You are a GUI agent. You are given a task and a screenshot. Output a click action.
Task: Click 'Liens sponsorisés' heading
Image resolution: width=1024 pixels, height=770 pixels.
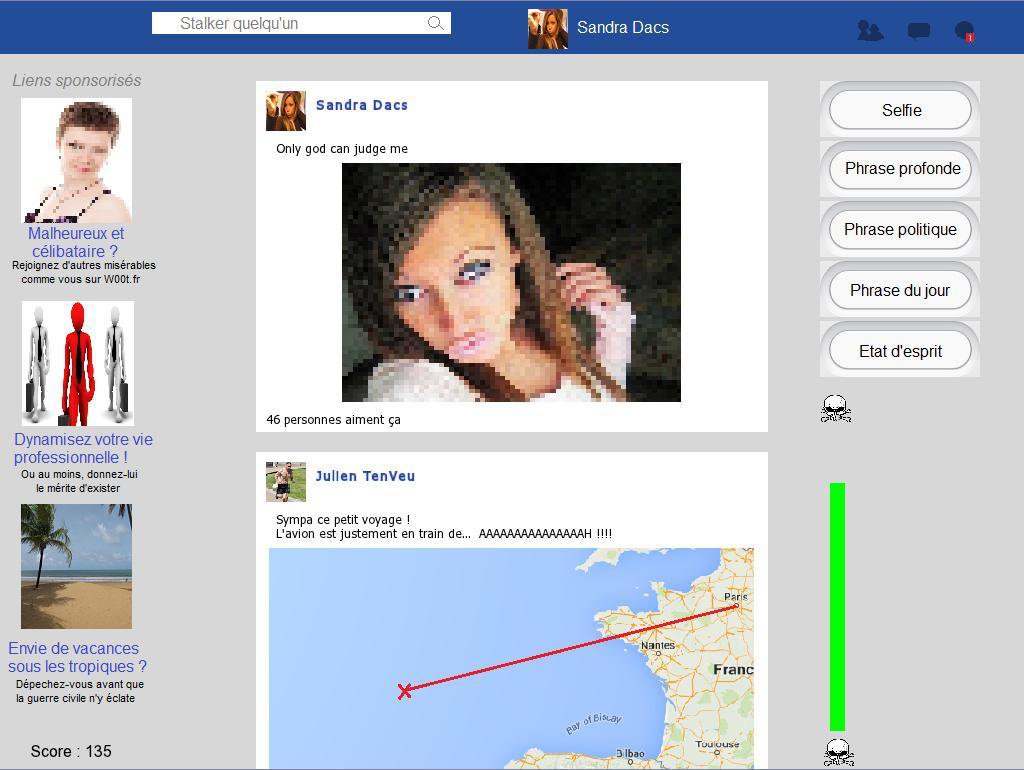[76, 80]
